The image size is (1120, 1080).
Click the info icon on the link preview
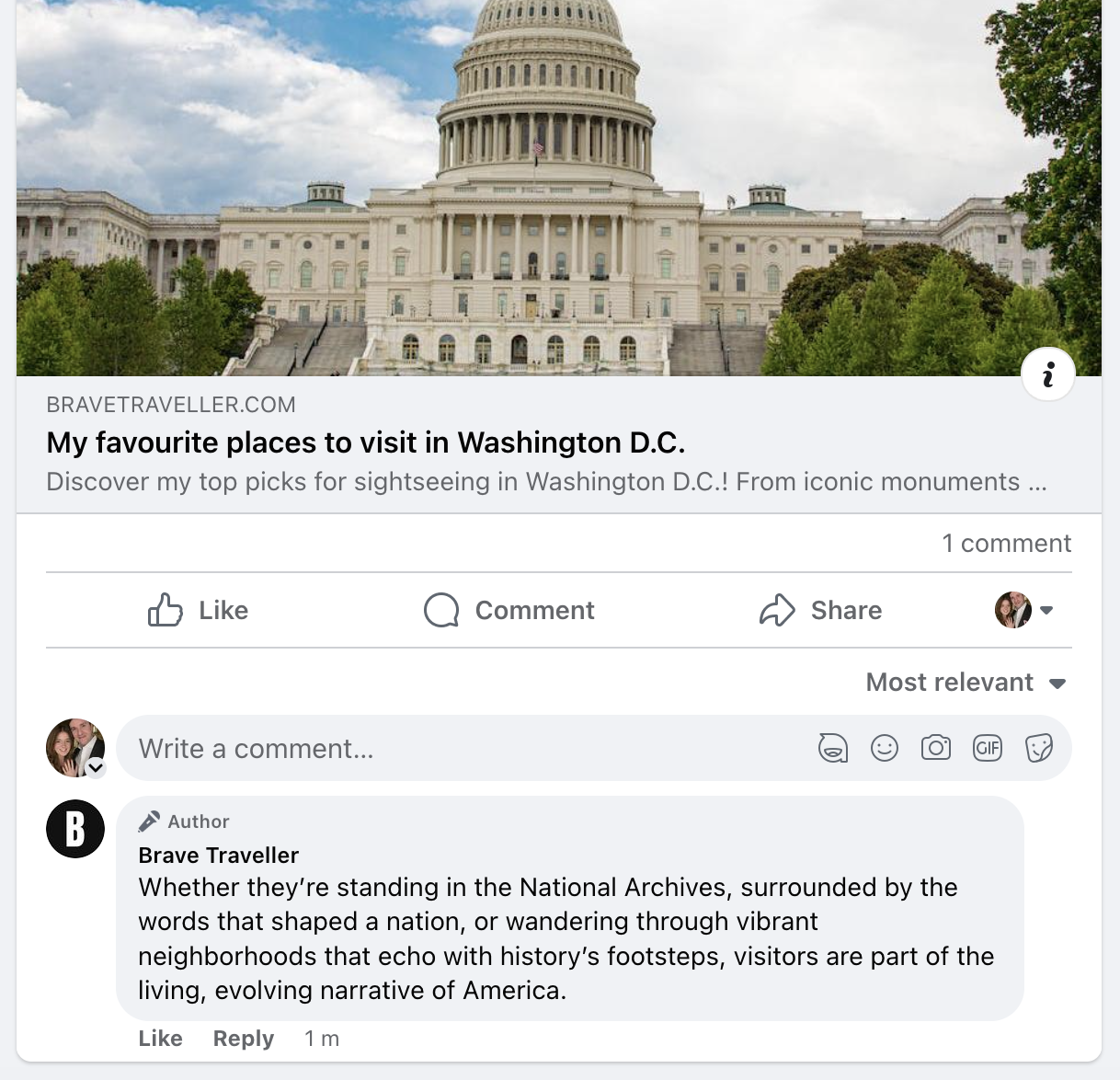click(x=1047, y=374)
